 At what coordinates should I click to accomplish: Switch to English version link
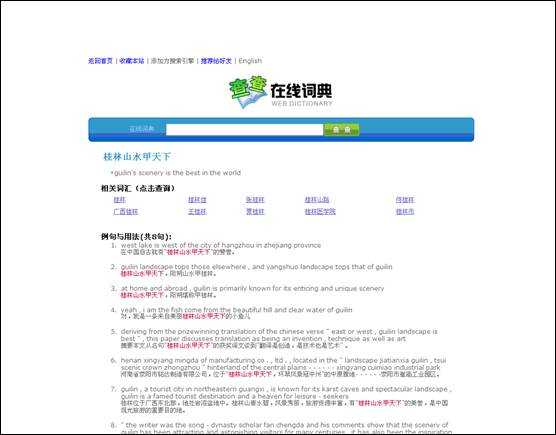point(250,61)
